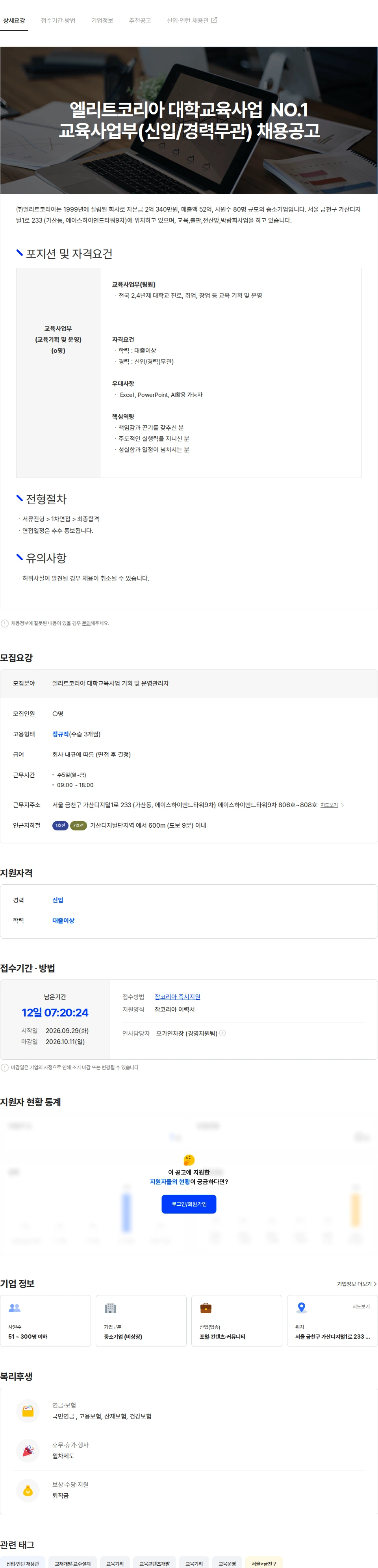The width and height of the screenshot is (378, 1568).
Task: Click the 엘리트코리아 대학교육사업 기획 및 운영관리자 text
Action: click(110, 684)
